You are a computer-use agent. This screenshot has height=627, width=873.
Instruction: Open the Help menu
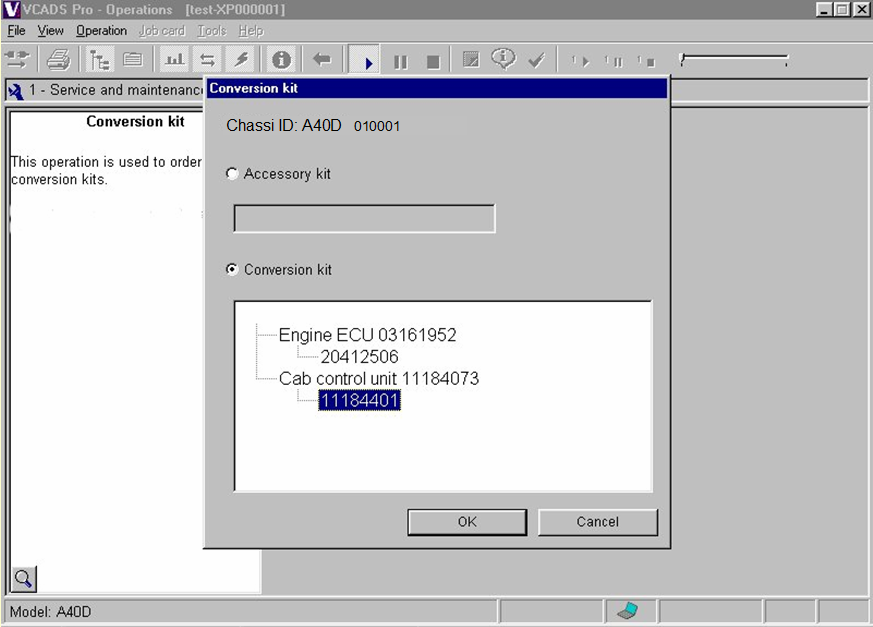251,31
